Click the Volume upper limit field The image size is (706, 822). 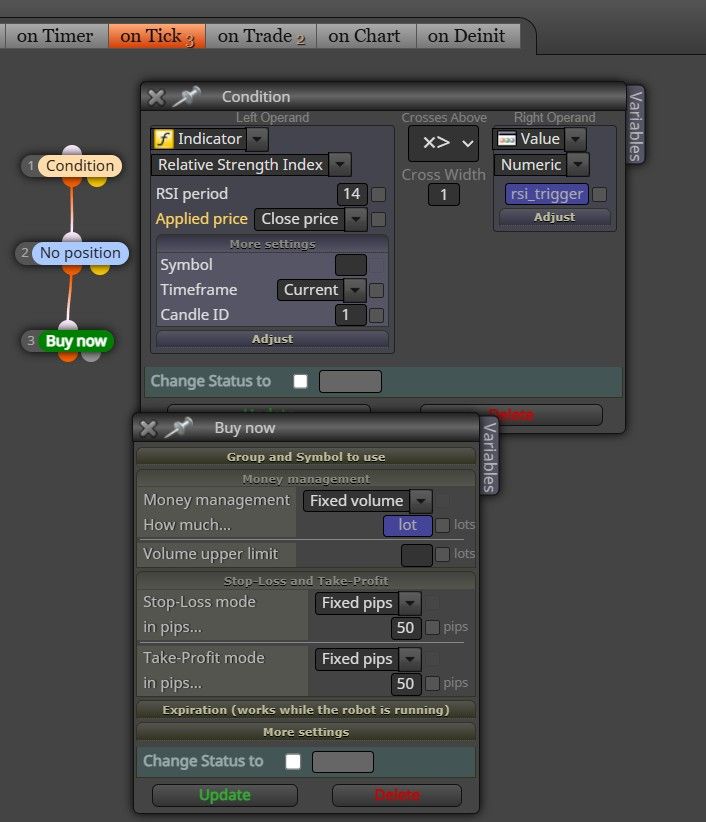click(x=417, y=555)
